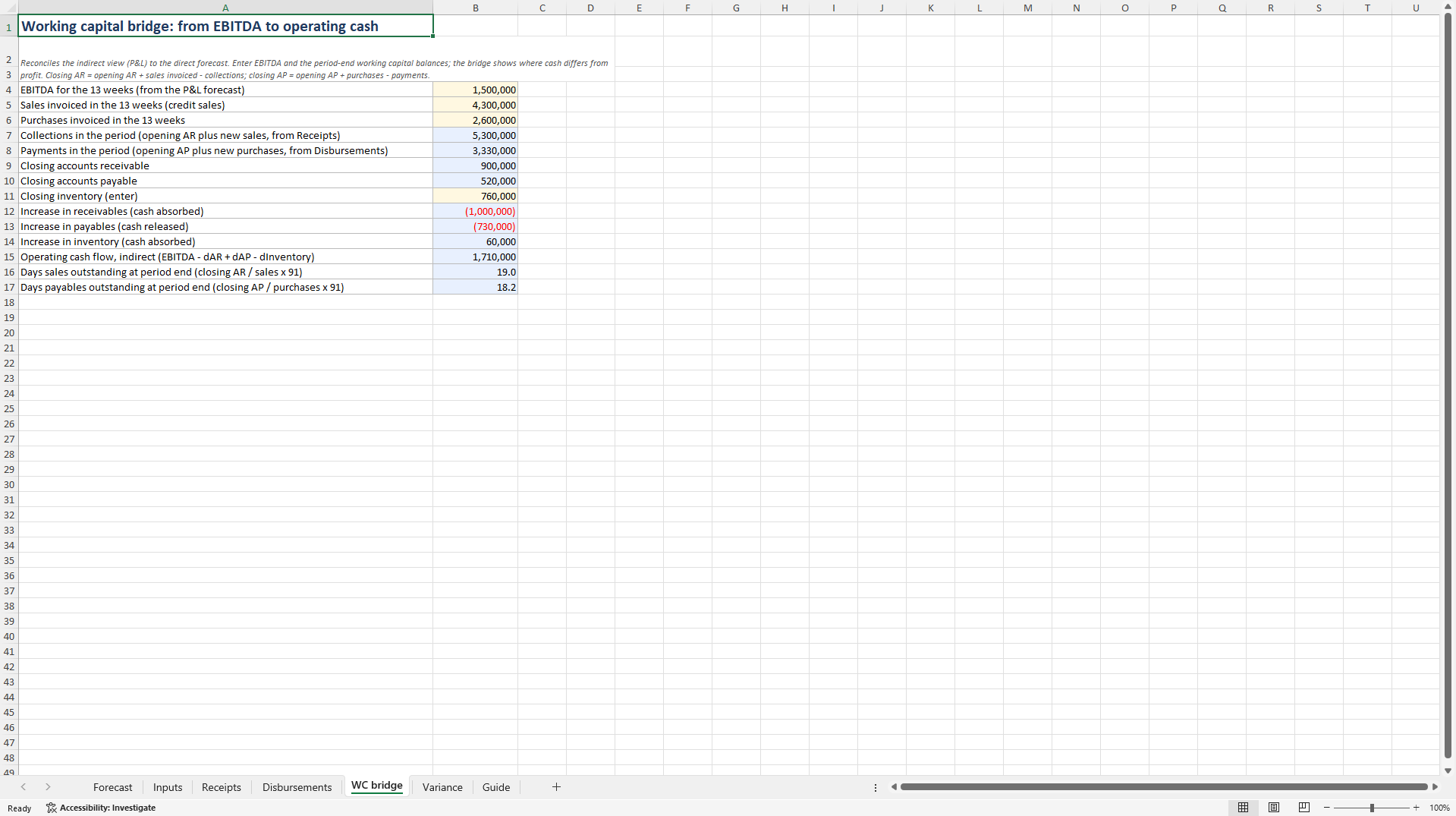The height and width of the screenshot is (816, 1456).
Task: Select purchases invoiced value 2,600,000
Action: point(476,120)
